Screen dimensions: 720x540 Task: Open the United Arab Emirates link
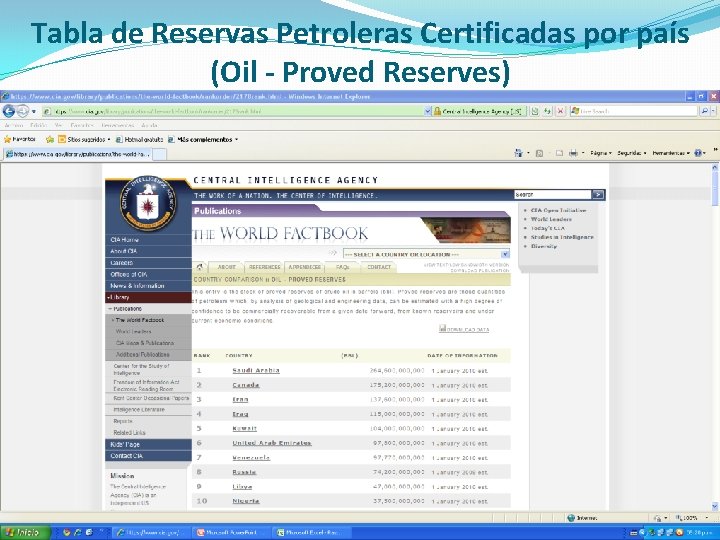pos(272,443)
